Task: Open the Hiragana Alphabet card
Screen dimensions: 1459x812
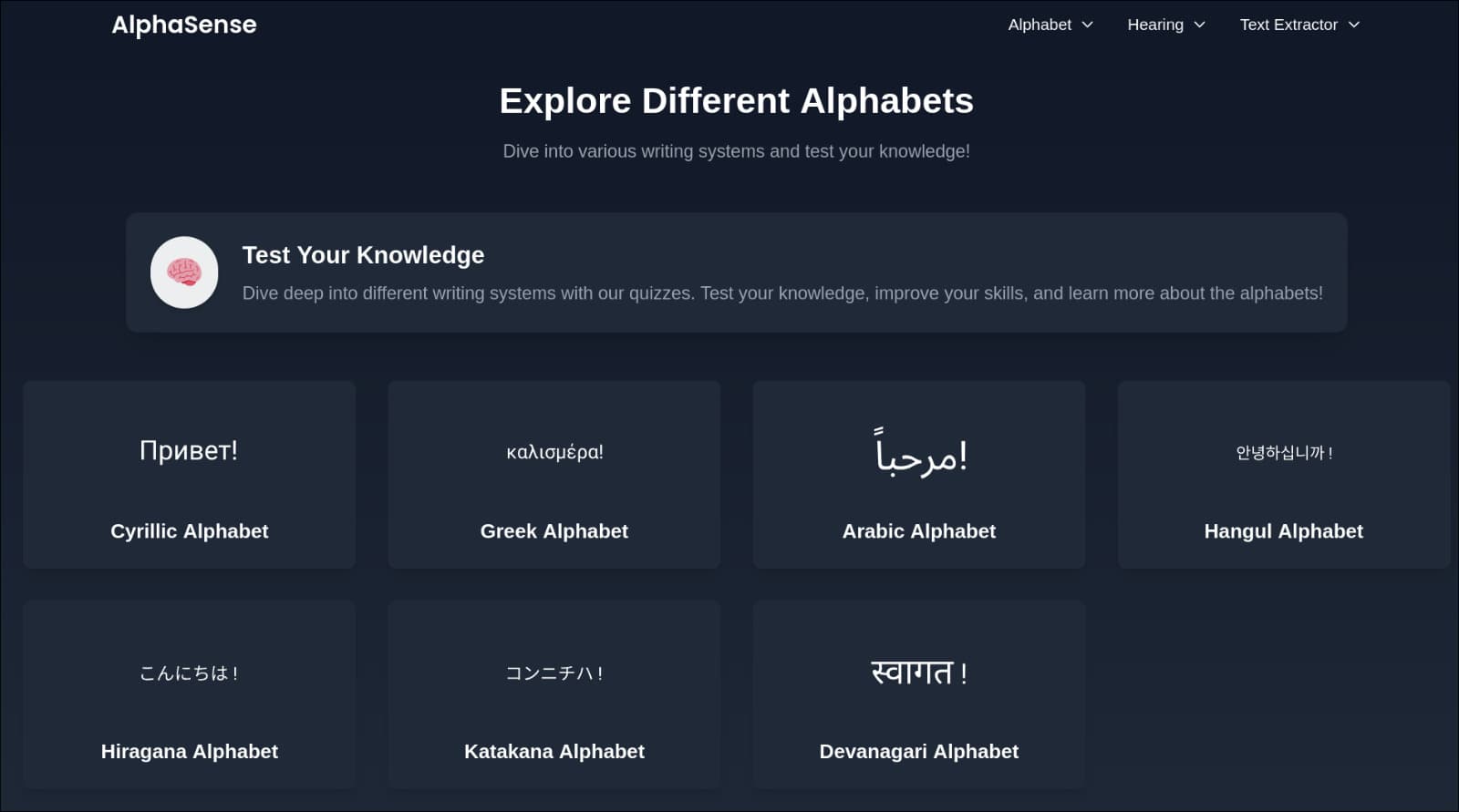Action: click(x=190, y=694)
